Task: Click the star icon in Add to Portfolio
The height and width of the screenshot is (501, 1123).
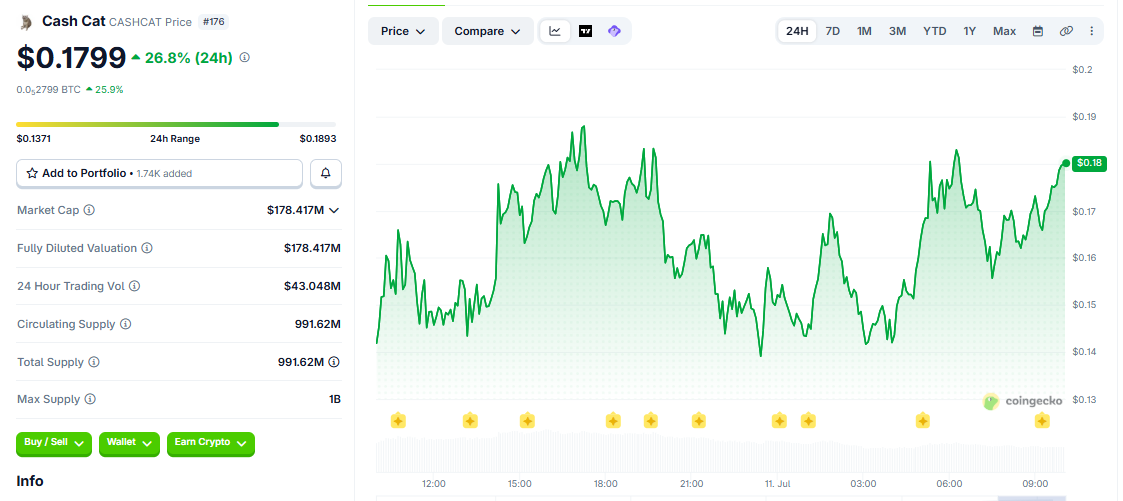Action: (32, 173)
